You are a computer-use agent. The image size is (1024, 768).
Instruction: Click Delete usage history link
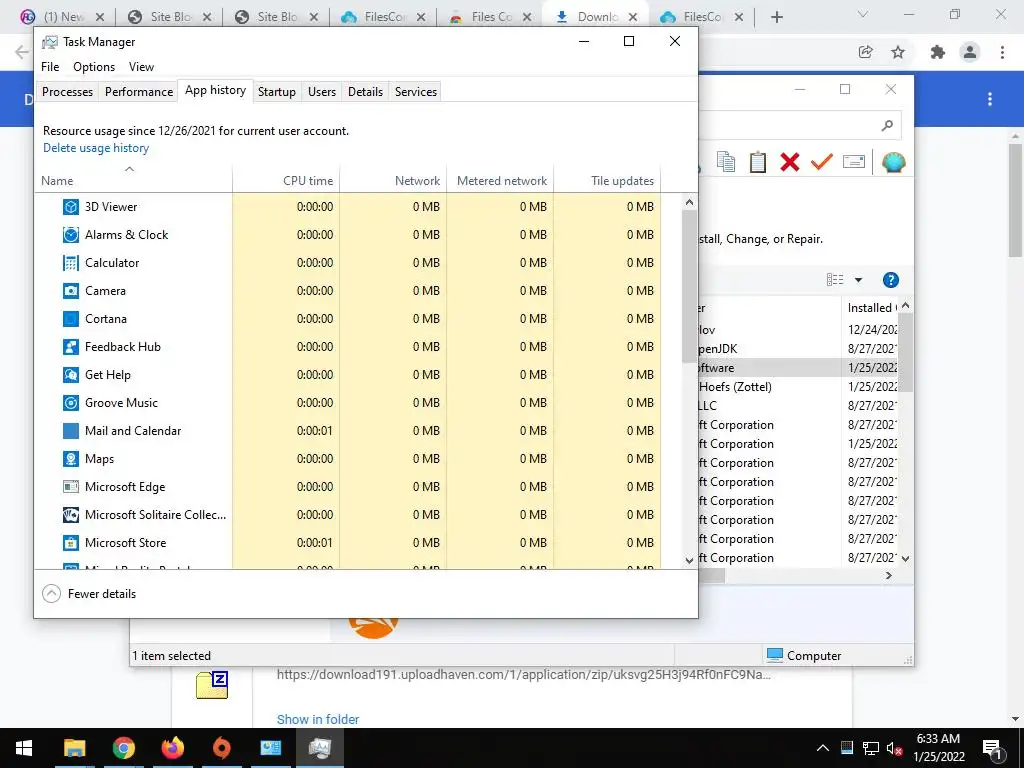click(96, 148)
